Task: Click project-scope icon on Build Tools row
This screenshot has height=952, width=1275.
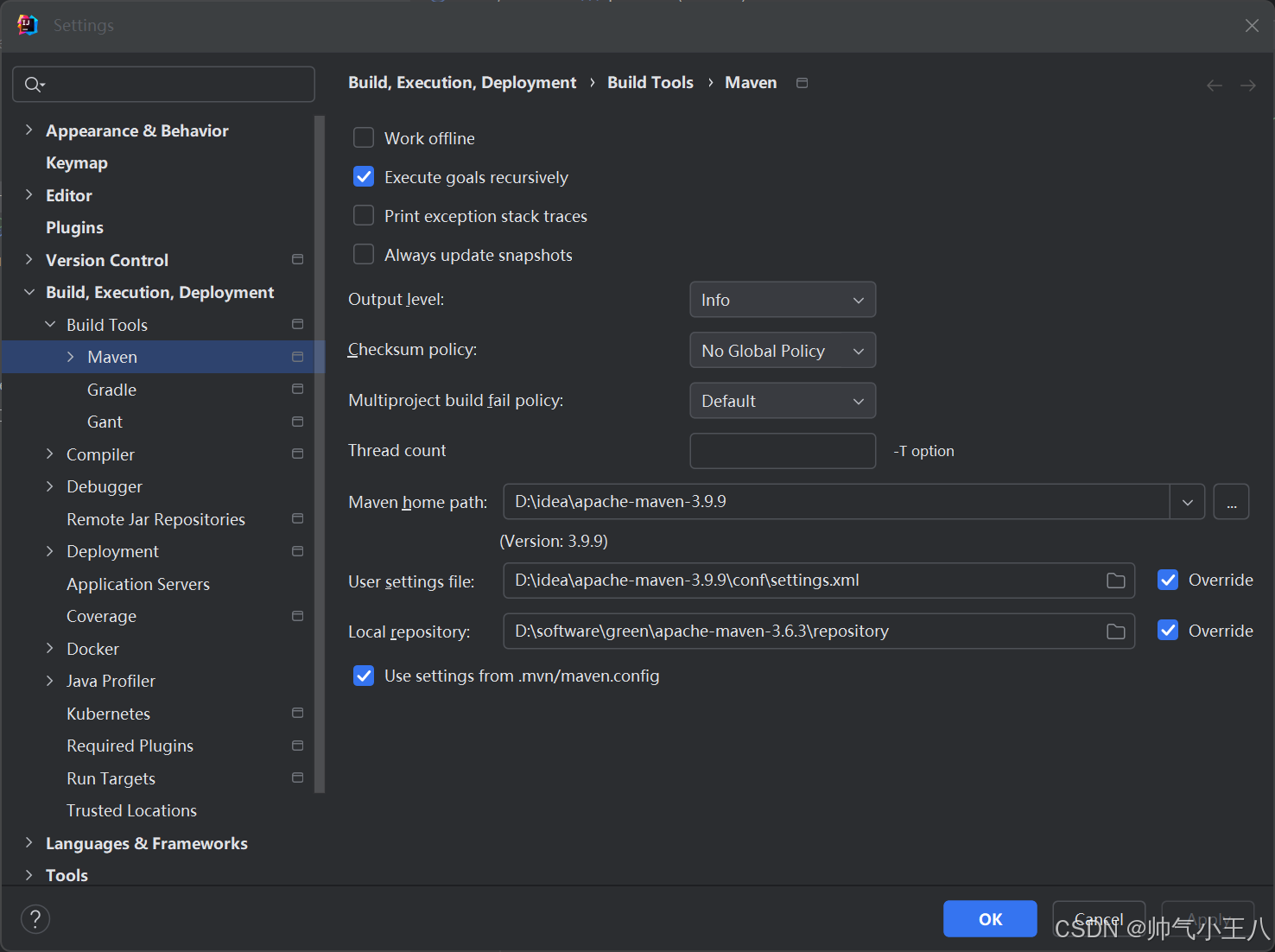Action: (x=298, y=324)
